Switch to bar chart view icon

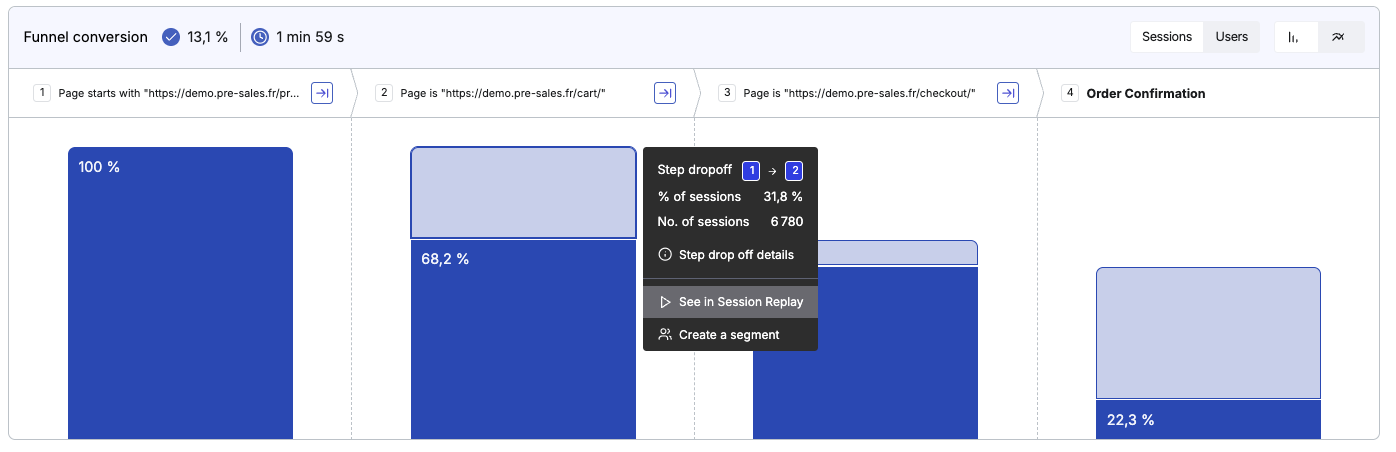coord(1296,37)
